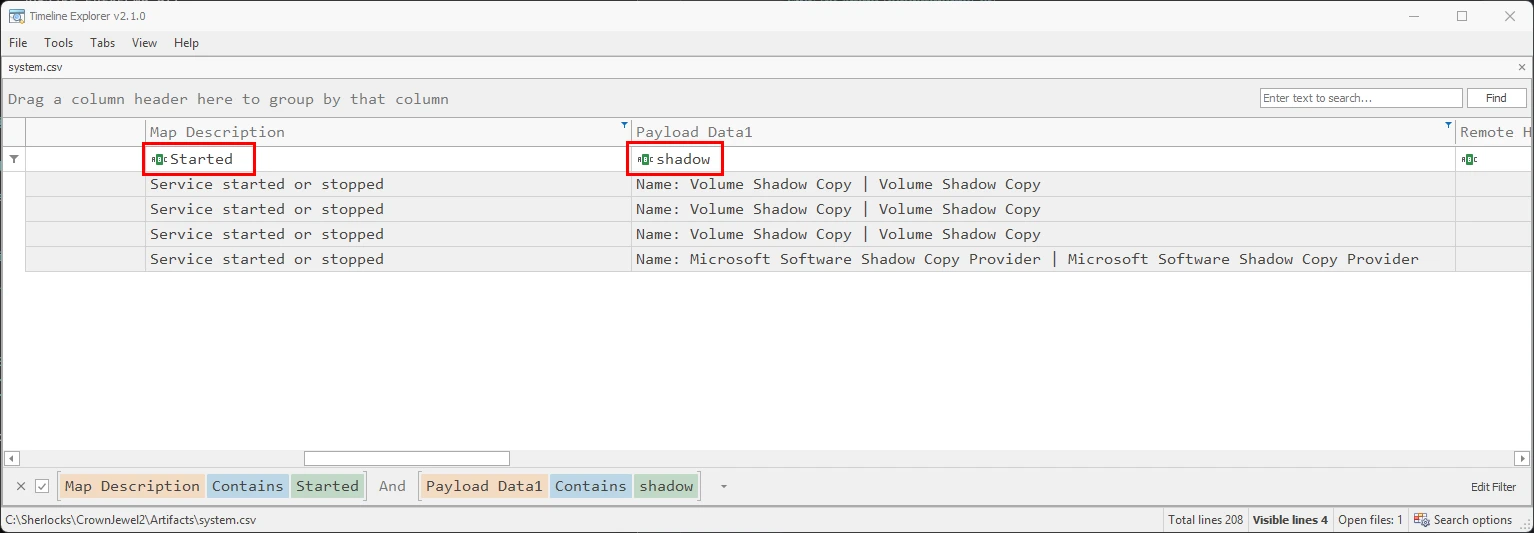
Task: Open the Edit Filter dialog
Action: (x=1493, y=487)
